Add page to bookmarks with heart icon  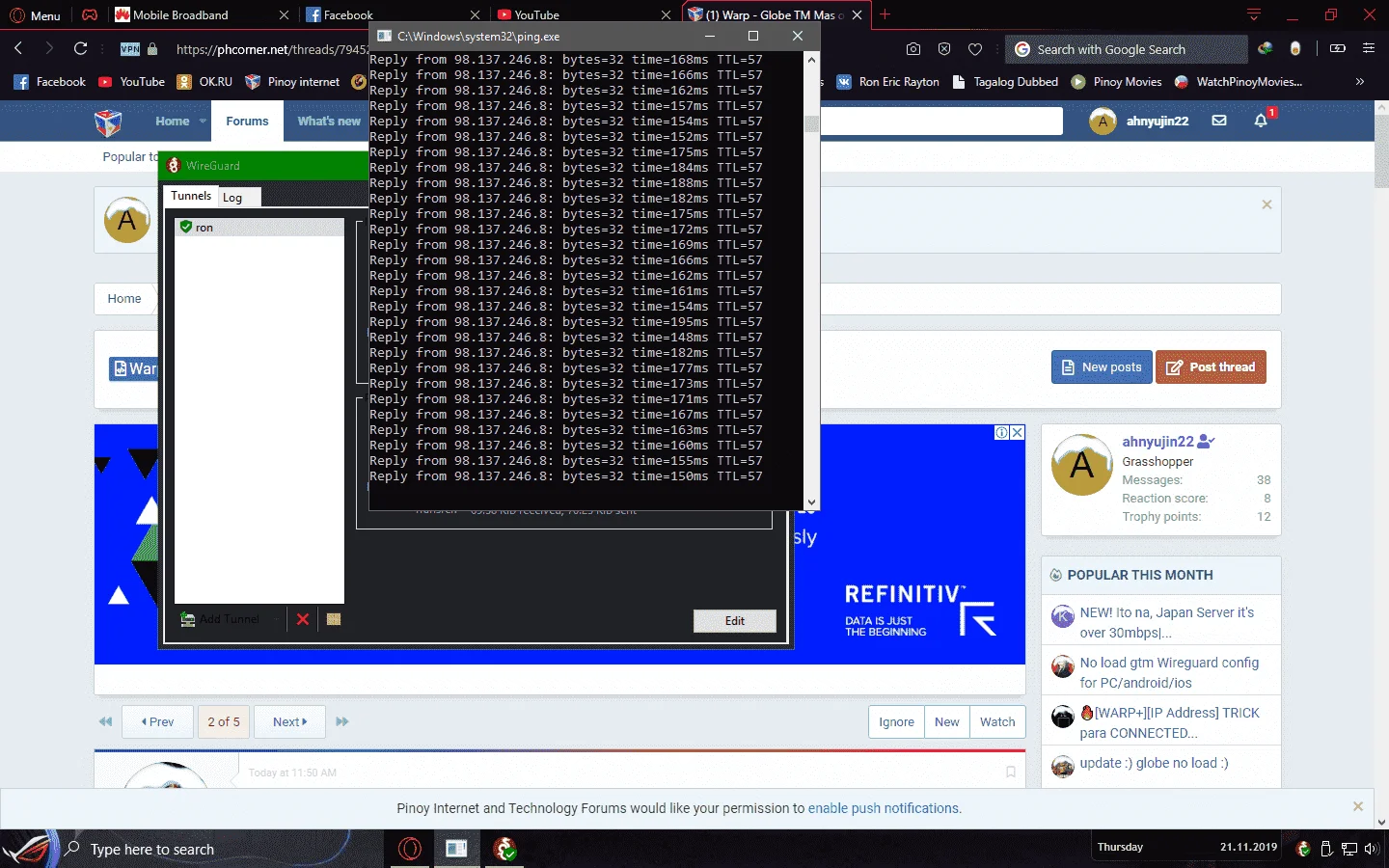point(975,49)
